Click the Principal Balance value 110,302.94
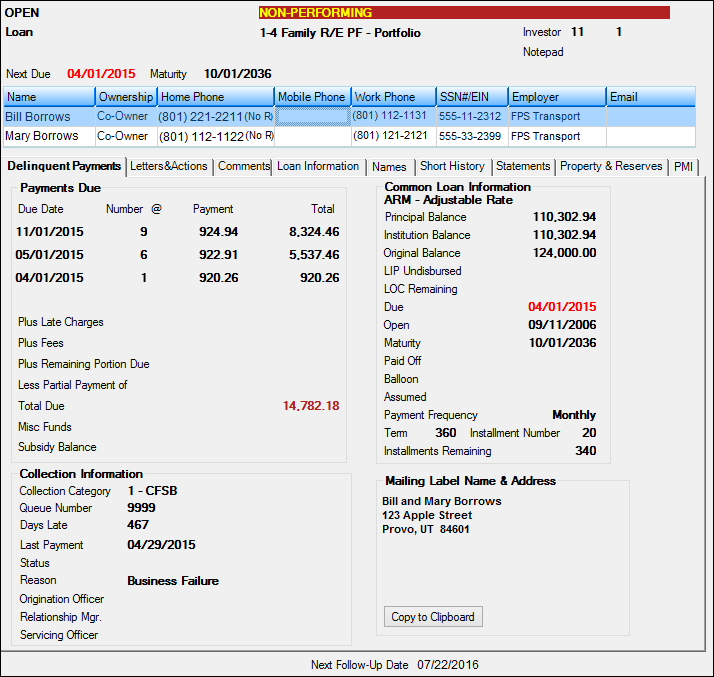 564,217
